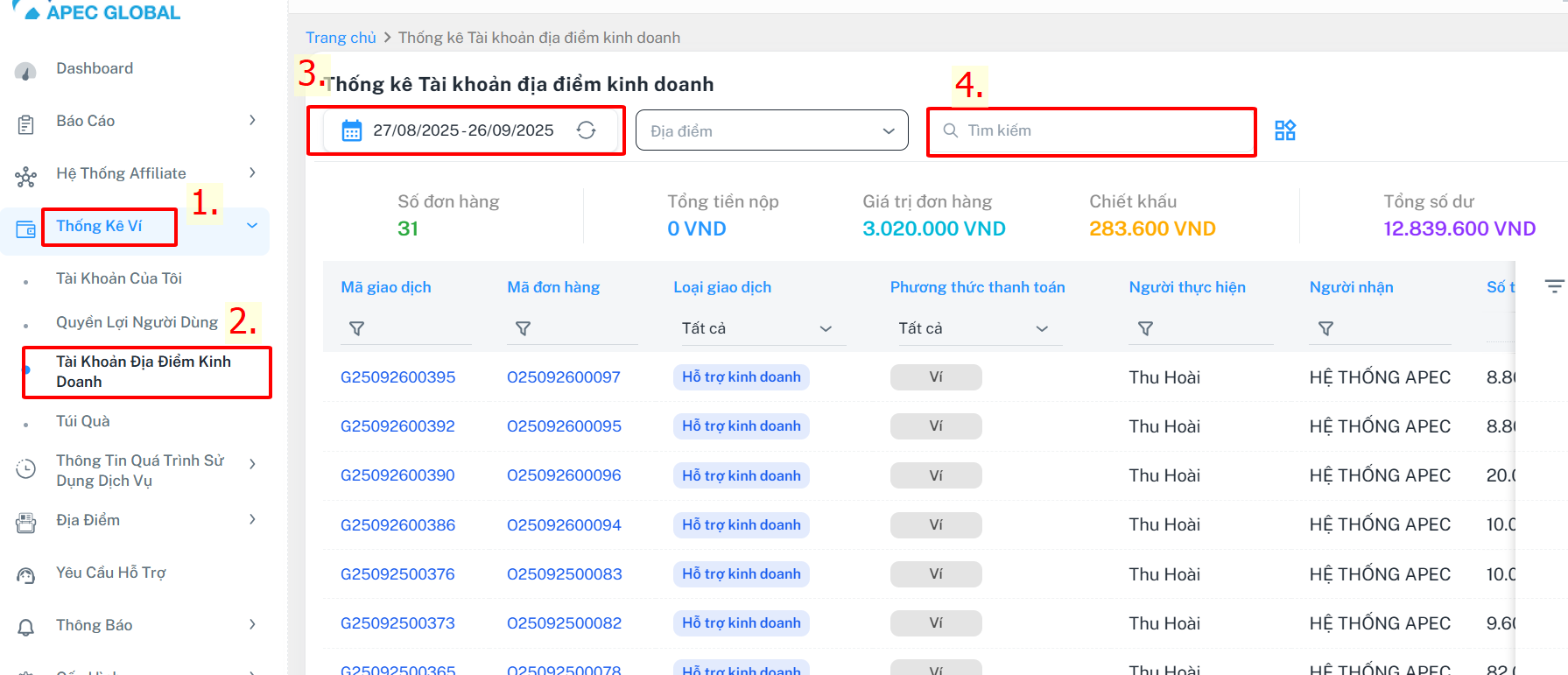Click the filter icon under Mã giao dịch

356,328
